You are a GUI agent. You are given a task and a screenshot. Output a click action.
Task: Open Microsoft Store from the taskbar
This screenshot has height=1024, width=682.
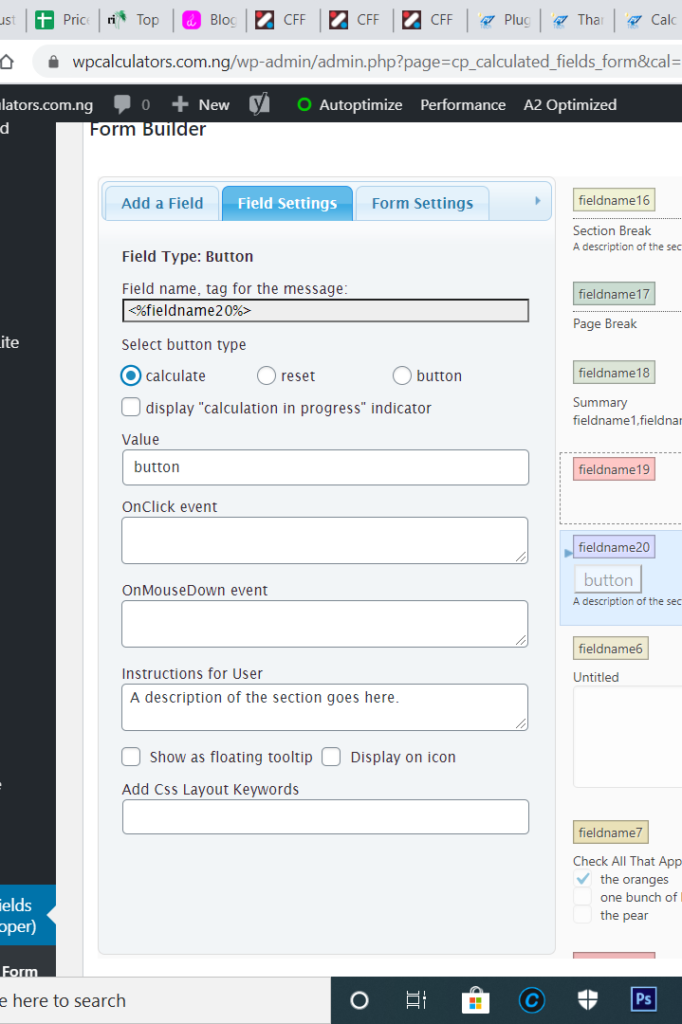tap(475, 999)
